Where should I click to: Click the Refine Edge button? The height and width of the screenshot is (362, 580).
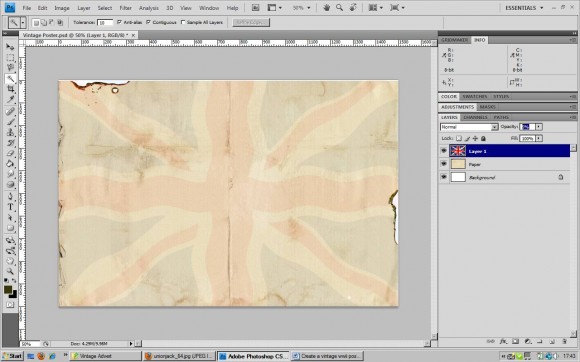tap(251, 23)
